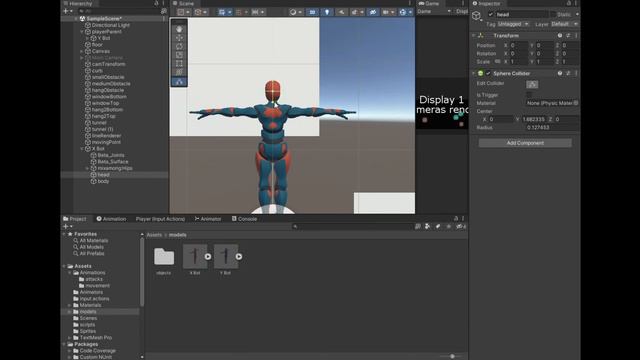Click the Hierarchy add (+) button
This screenshot has height=360, width=640.
(66, 11)
